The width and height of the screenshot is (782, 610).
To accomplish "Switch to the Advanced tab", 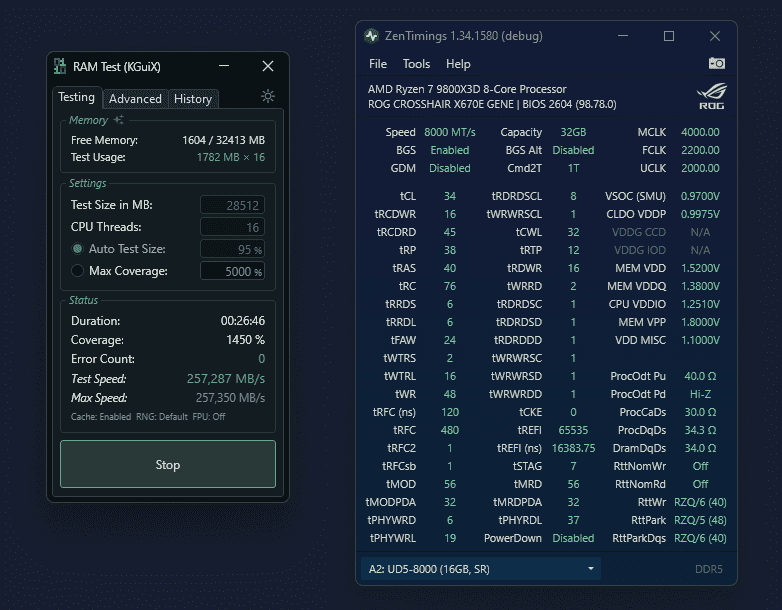I will pos(135,99).
